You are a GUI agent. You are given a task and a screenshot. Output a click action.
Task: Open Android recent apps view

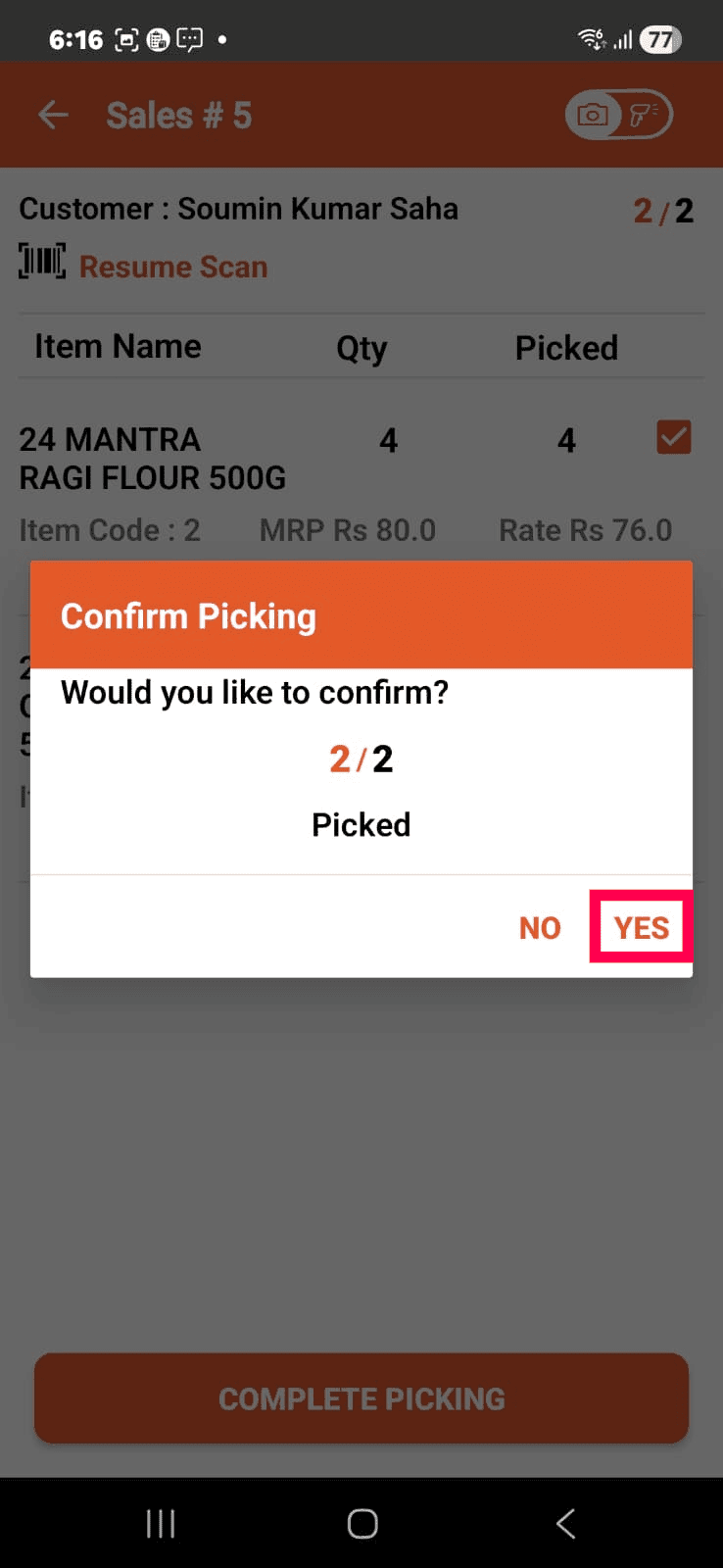161,1523
